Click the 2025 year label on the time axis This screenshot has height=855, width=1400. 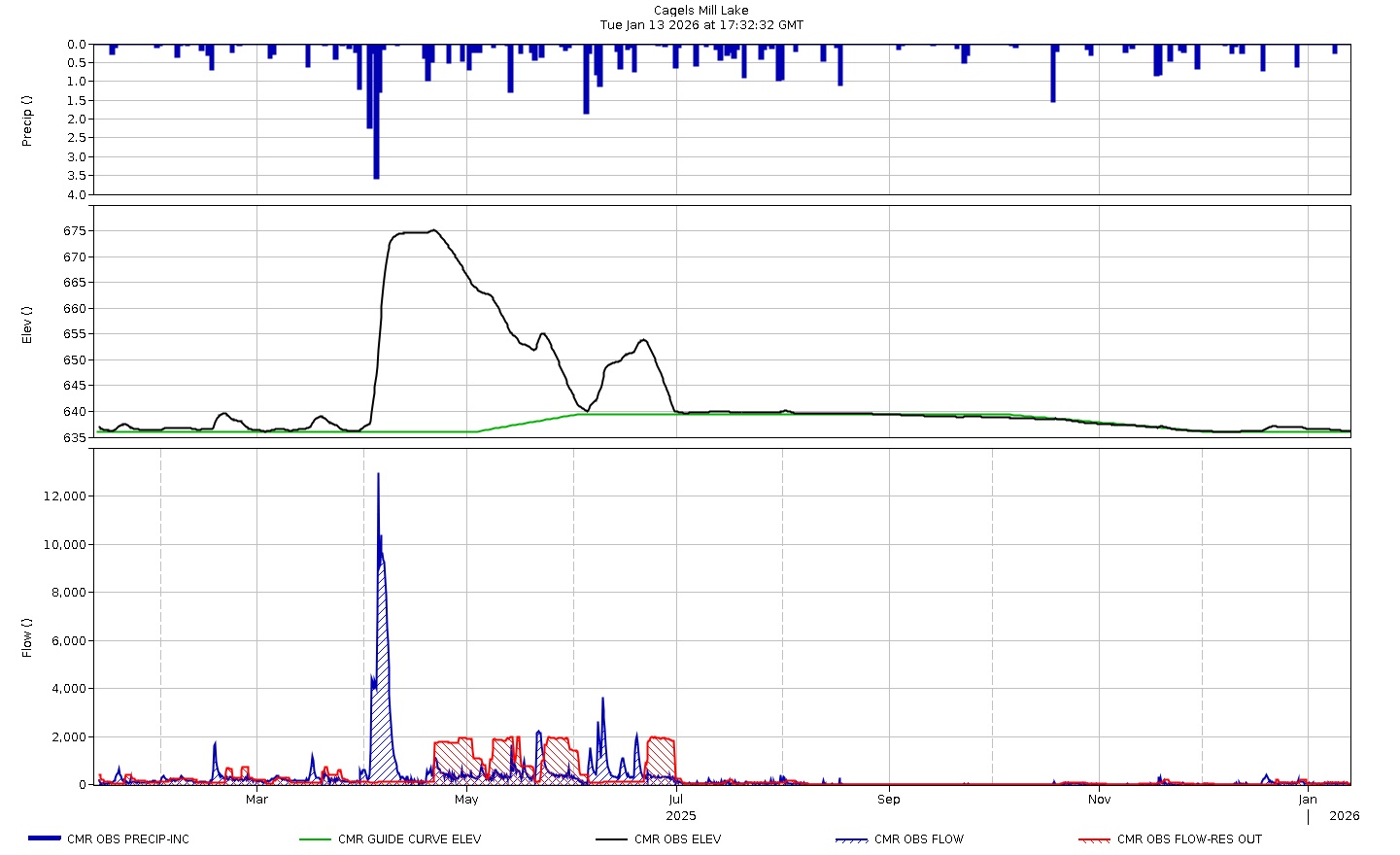[680, 816]
